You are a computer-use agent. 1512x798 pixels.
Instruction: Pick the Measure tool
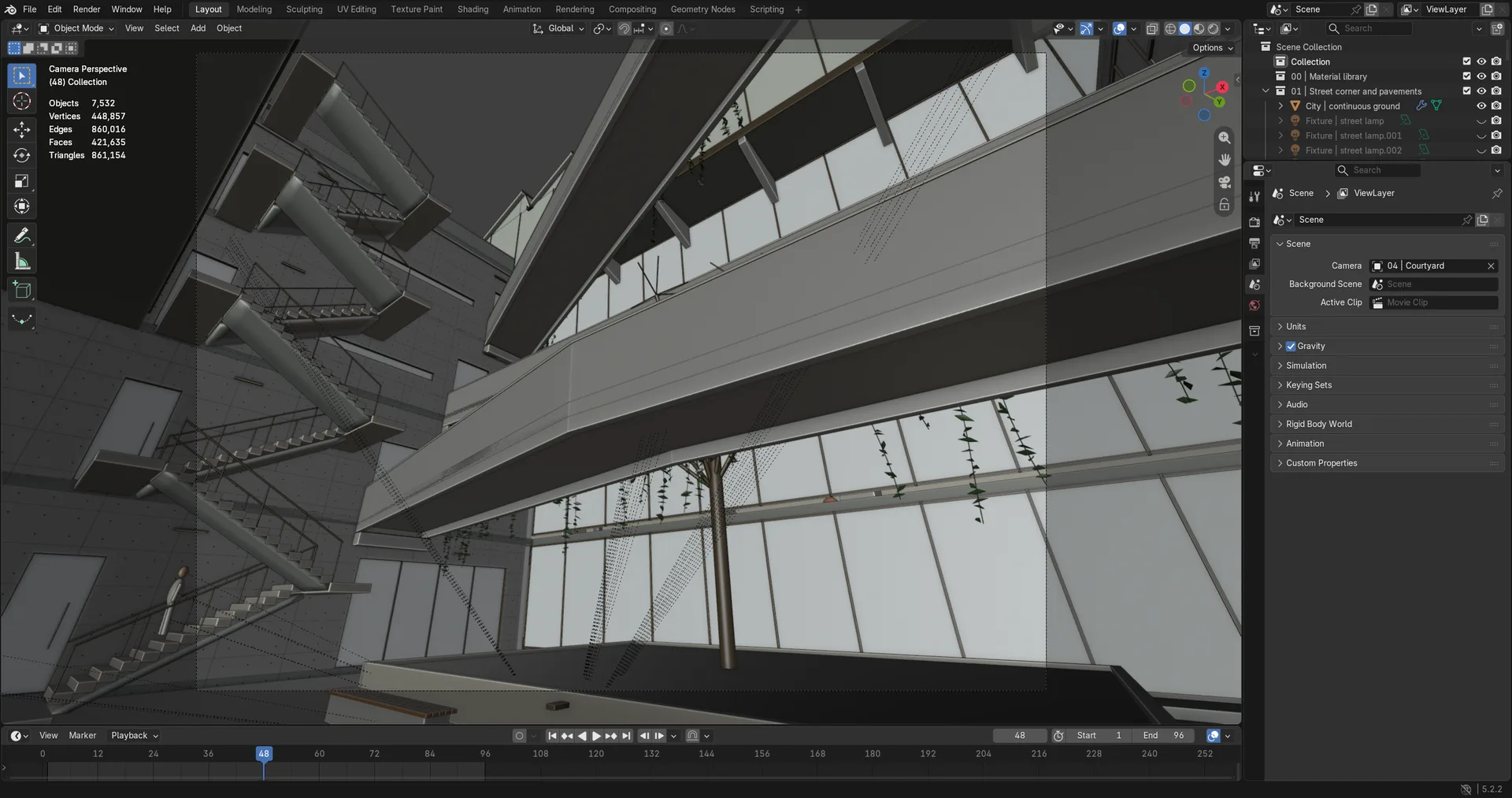(x=22, y=262)
